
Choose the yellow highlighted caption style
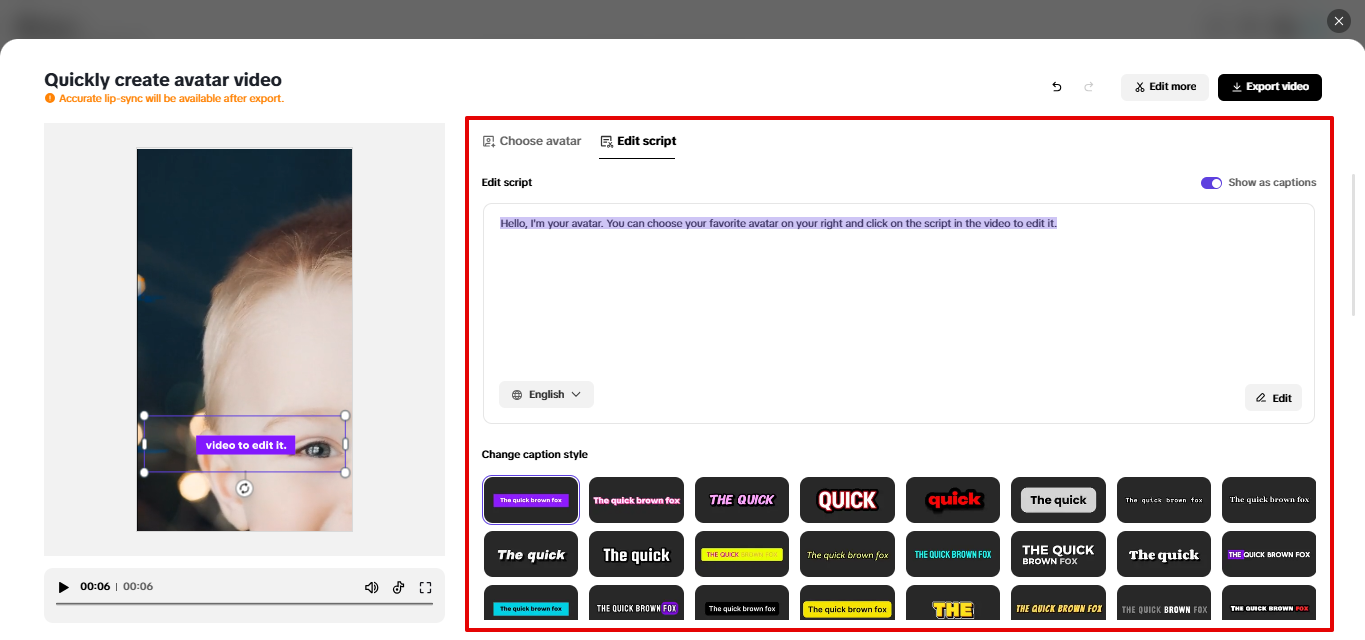(x=741, y=554)
